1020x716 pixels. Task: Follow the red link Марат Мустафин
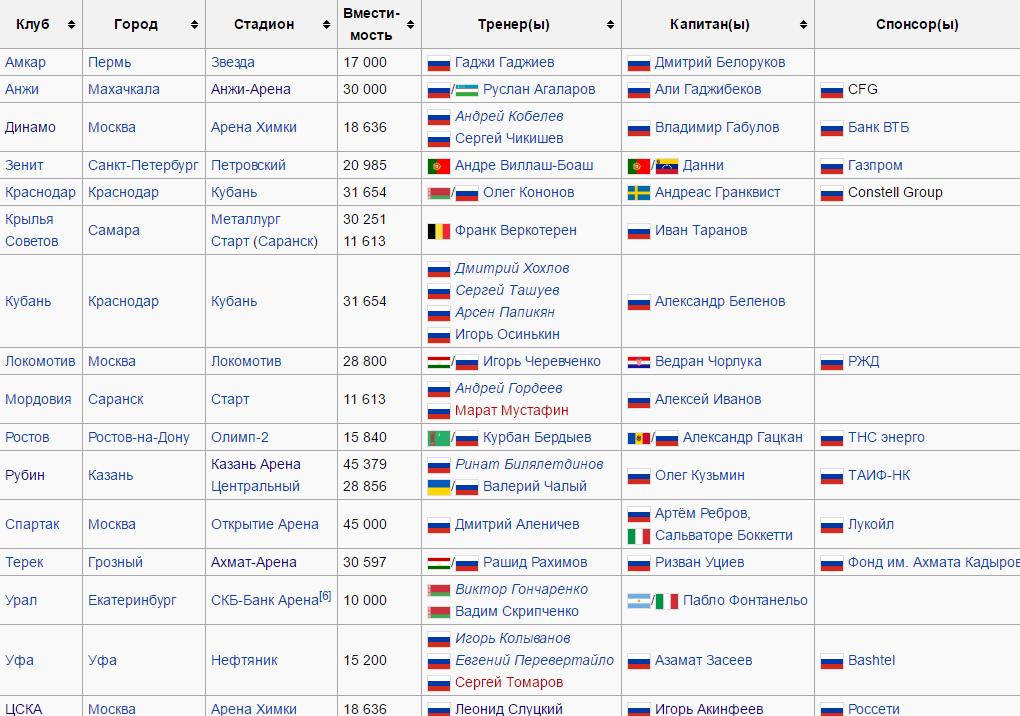pyautogui.click(x=511, y=411)
